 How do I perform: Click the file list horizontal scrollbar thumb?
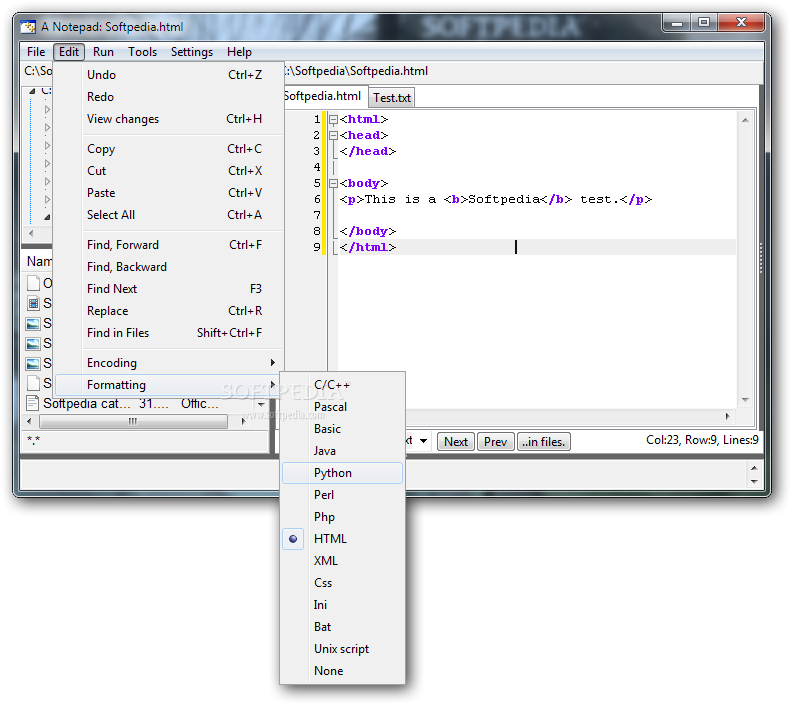click(133, 421)
